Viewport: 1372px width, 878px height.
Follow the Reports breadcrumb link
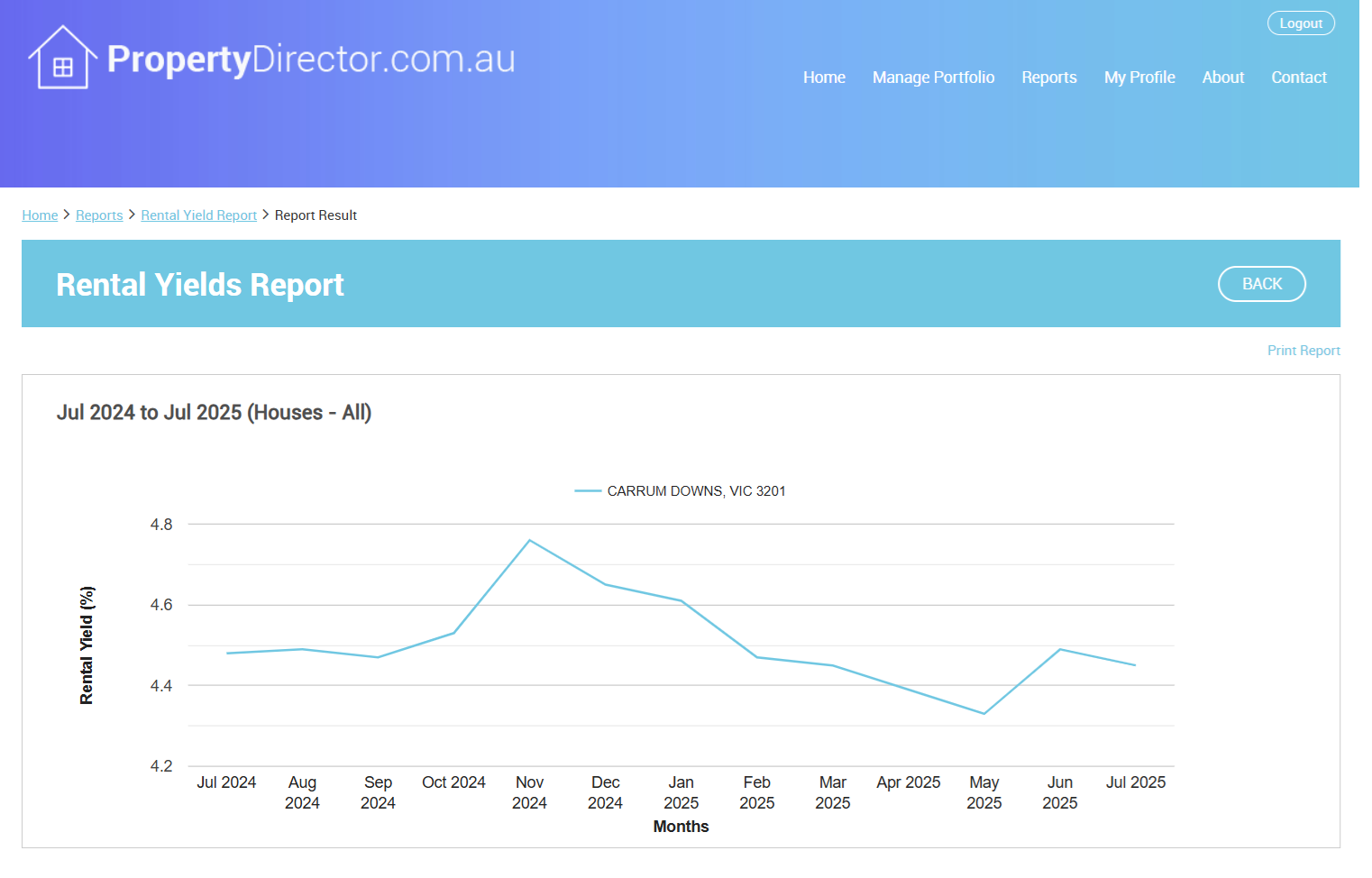tap(99, 215)
